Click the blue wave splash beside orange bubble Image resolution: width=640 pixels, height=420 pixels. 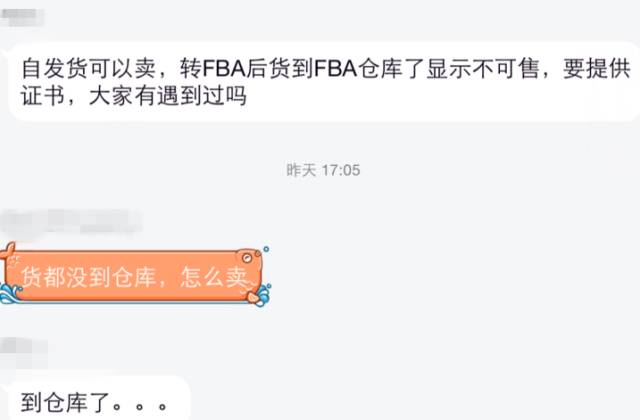pyautogui.click(x=9, y=294)
